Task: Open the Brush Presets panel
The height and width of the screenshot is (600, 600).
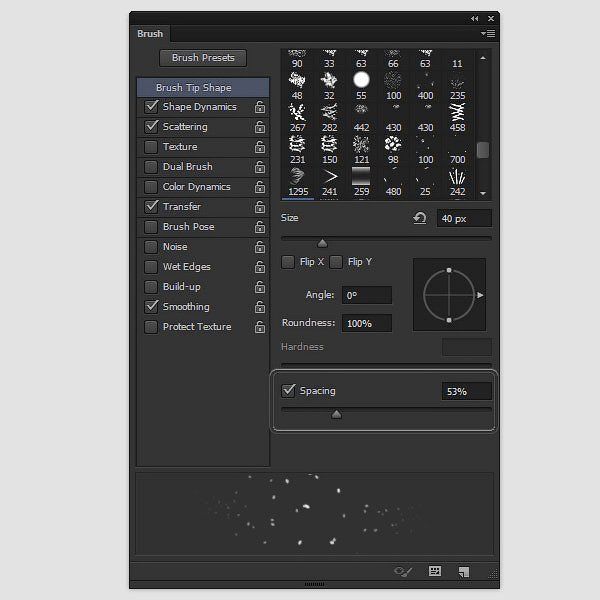Action: (203, 58)
